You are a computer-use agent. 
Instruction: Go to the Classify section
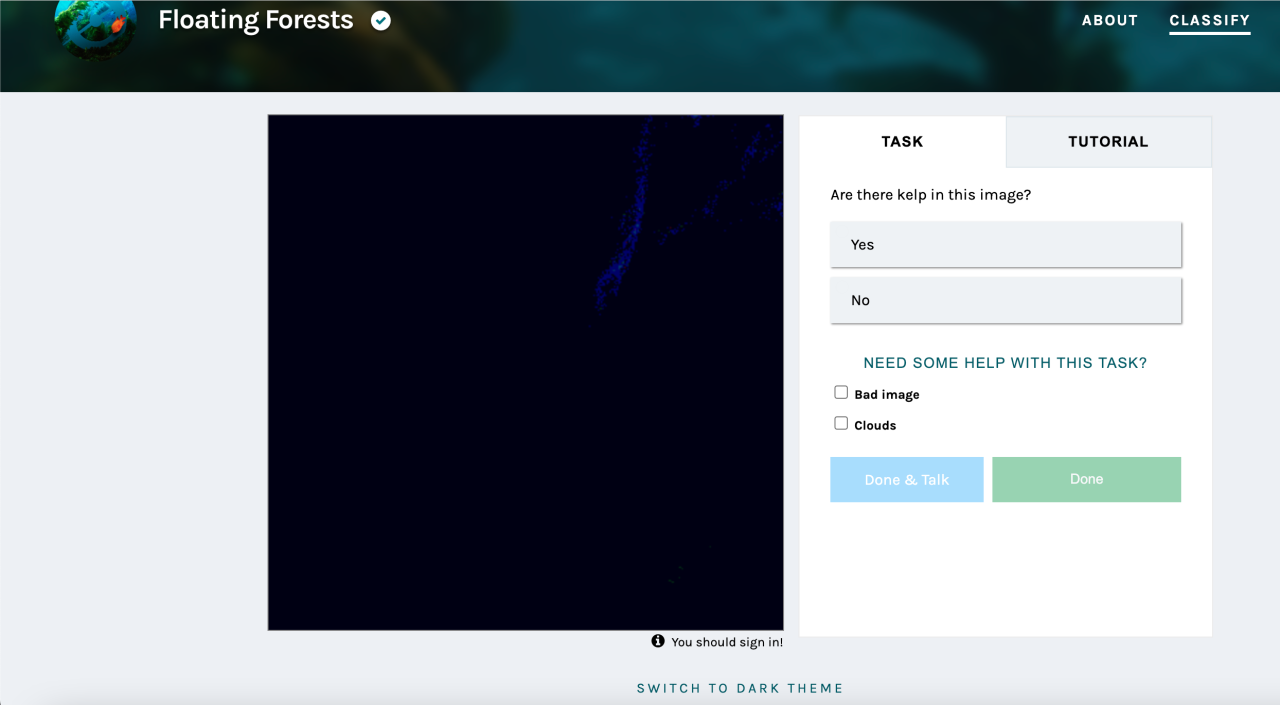pos(1210,20)
